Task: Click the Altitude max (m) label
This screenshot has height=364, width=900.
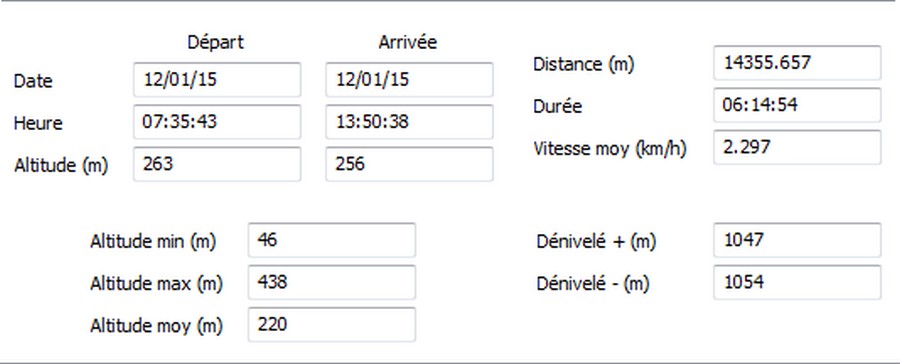Action: point(156,284)
